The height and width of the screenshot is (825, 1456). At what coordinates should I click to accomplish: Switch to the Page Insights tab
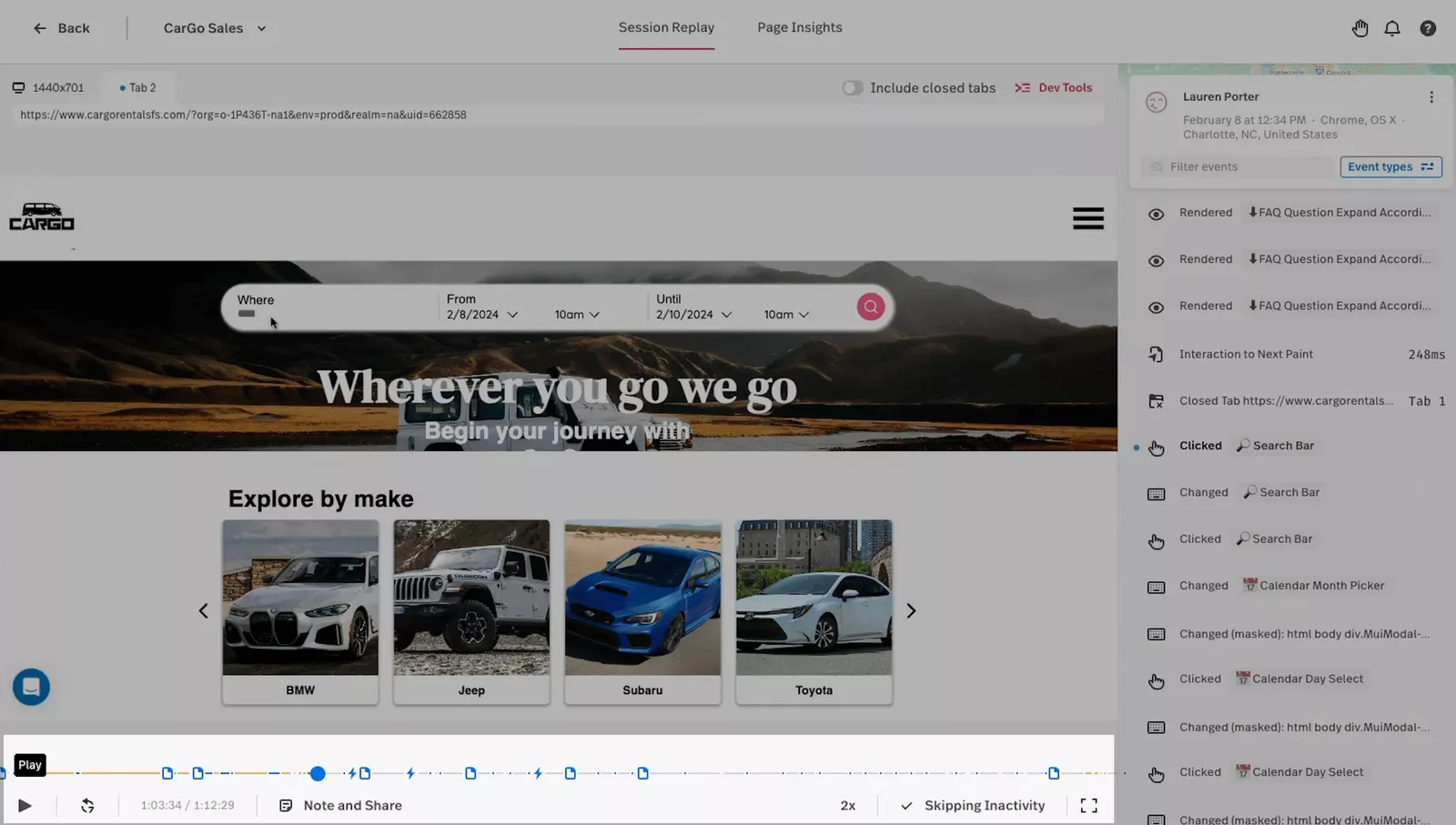pos(799,27)
